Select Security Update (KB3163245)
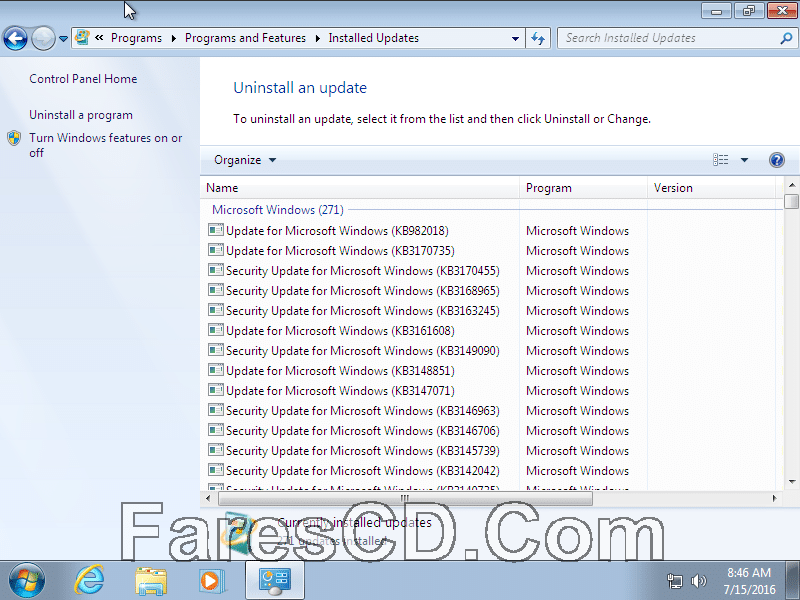This screenshot has height=600, width=800. click(x=362, y=310)
